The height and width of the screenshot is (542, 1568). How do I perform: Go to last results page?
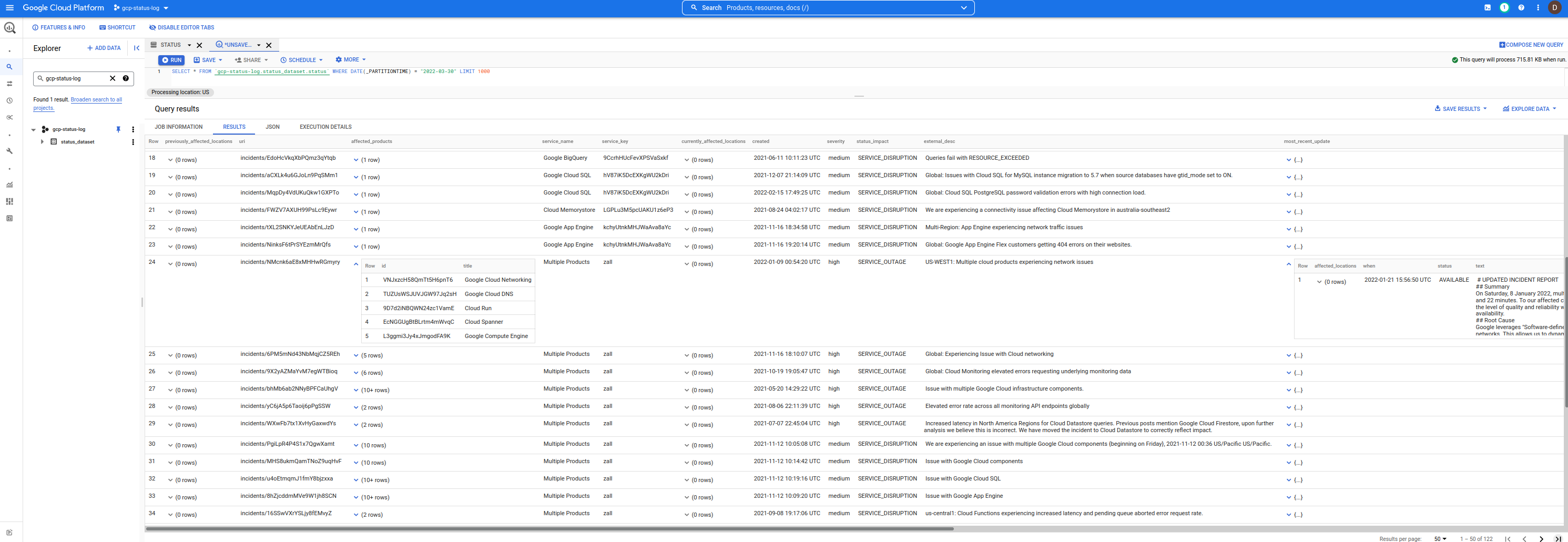point(1558,539)
